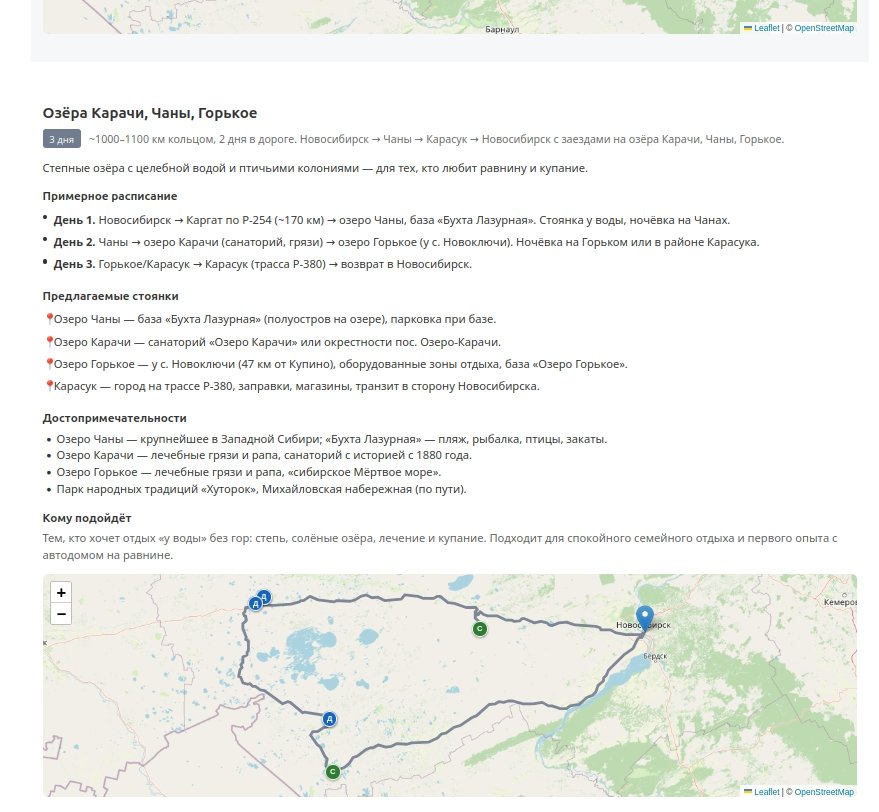Image resolution: width=879 pixels, height=812 pixels.
Task: Zoom out on the lakes route map
Action: [61, 614]
